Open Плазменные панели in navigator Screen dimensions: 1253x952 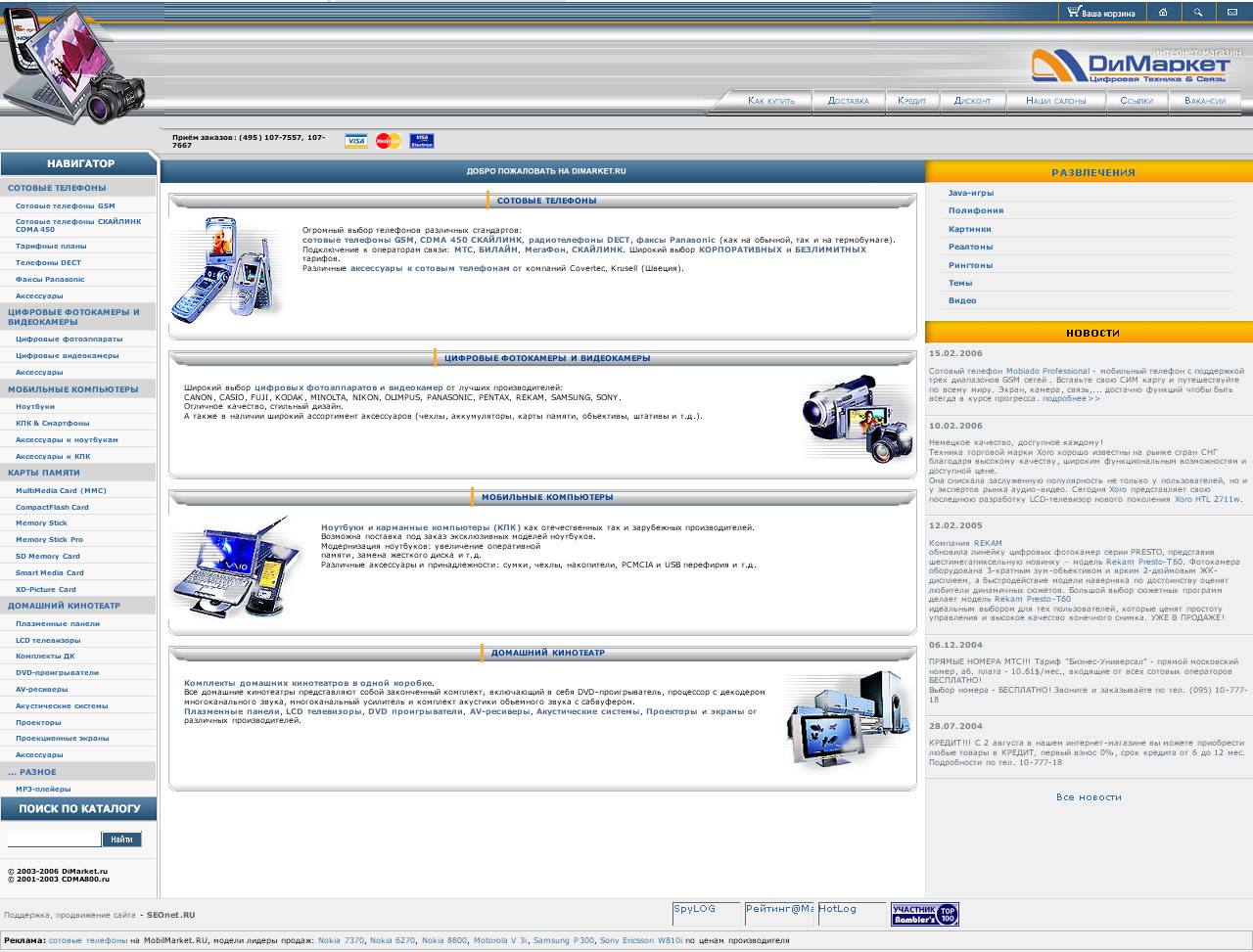click(58, 624)
